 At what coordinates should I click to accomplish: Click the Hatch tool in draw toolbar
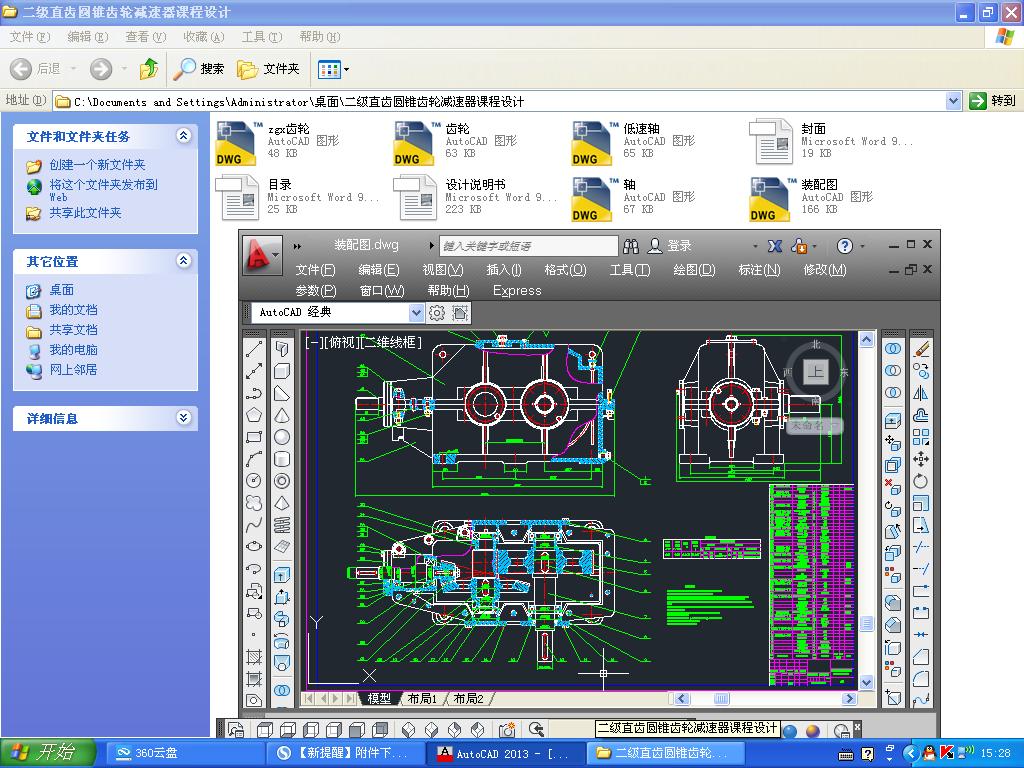pos(254,656)
